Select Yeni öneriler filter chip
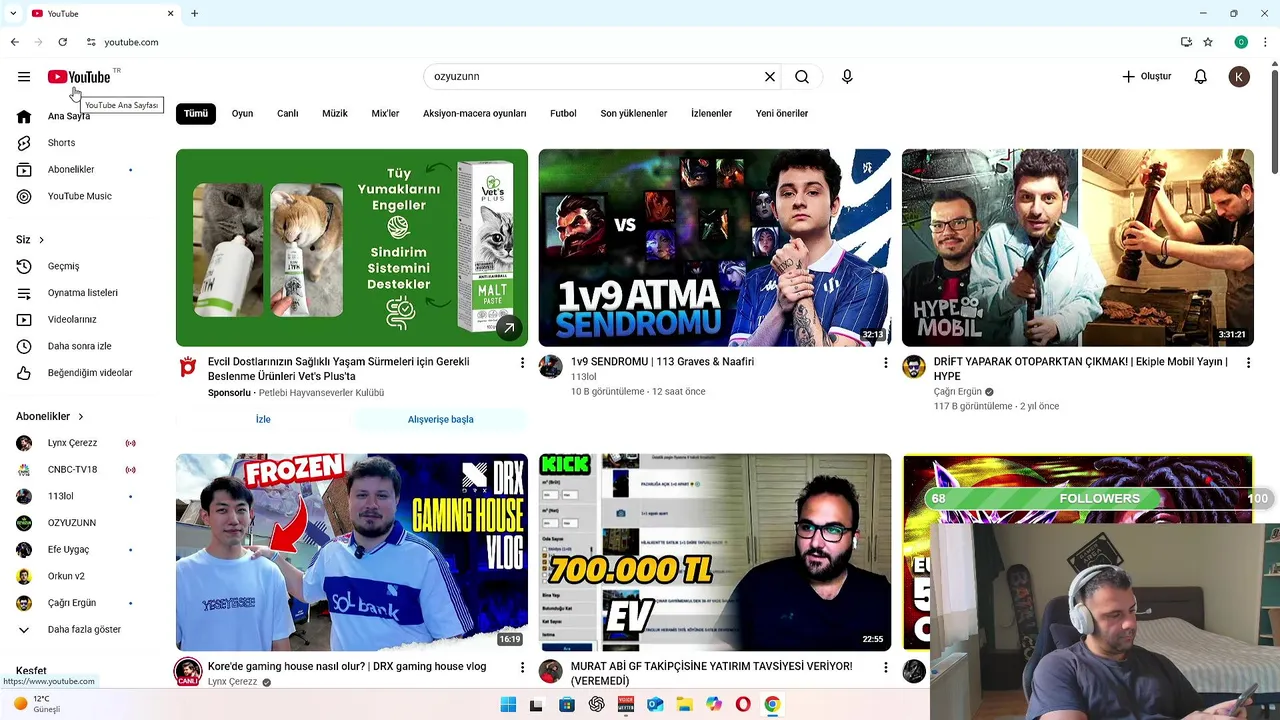 point(782,113)
